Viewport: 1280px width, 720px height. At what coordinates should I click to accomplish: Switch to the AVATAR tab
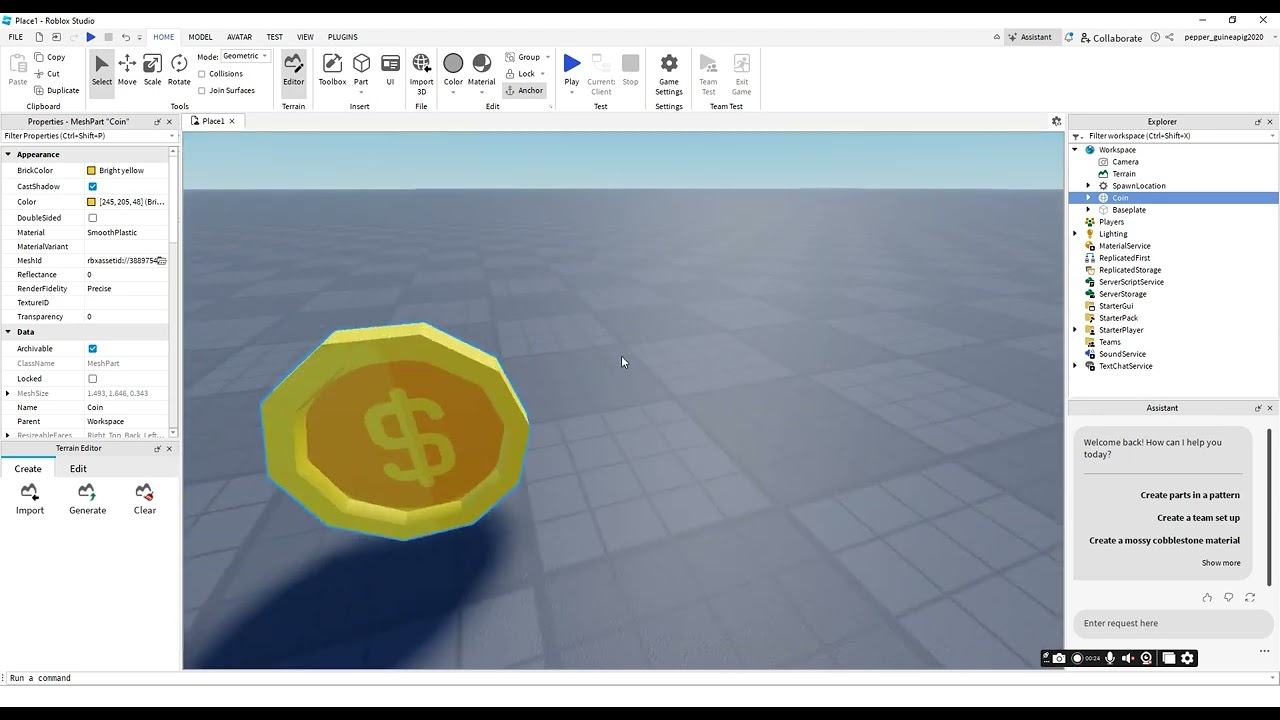(239, 37)
